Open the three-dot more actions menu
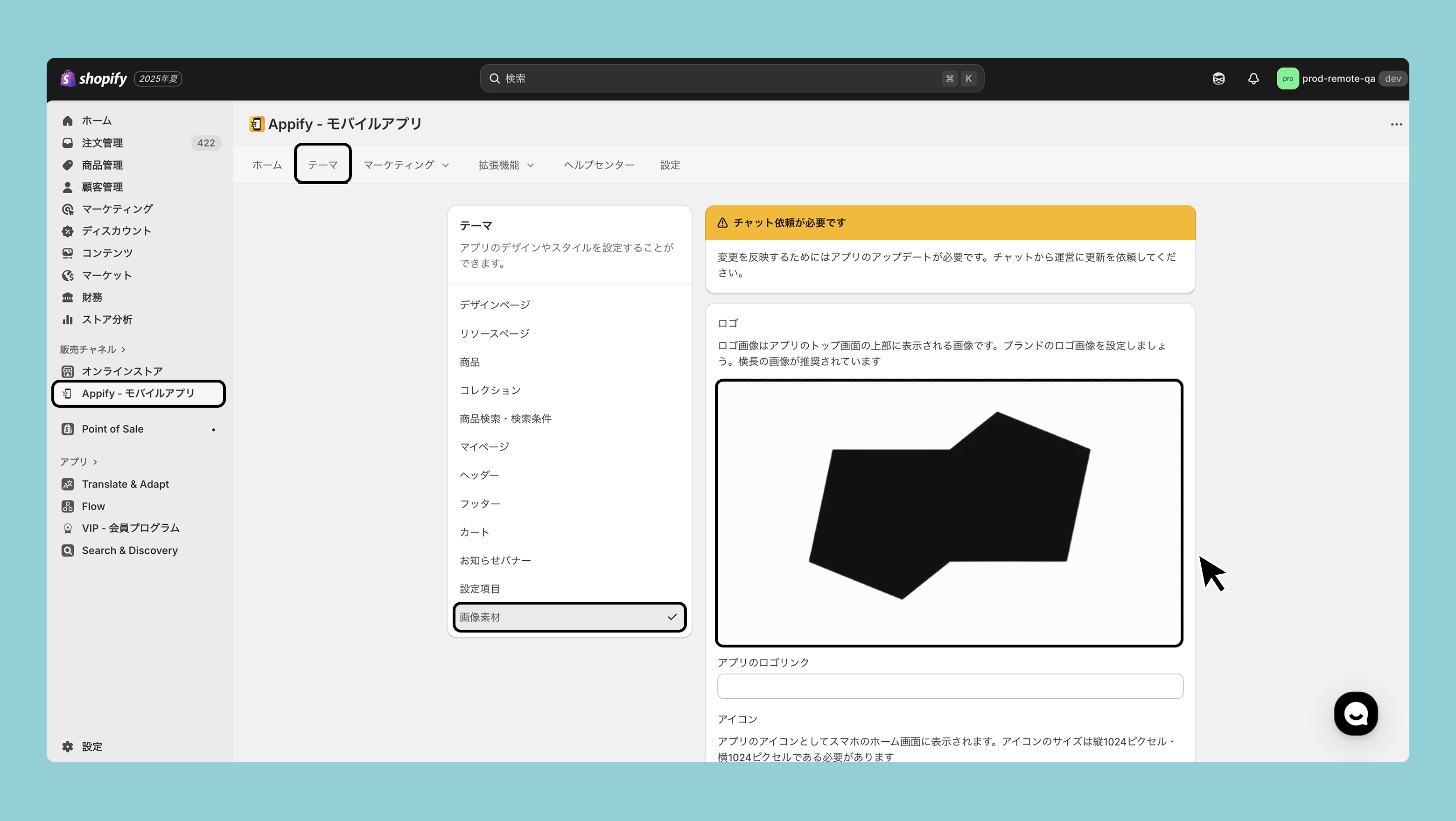This screenshot has width=1456, height=821. (1396, 124)
